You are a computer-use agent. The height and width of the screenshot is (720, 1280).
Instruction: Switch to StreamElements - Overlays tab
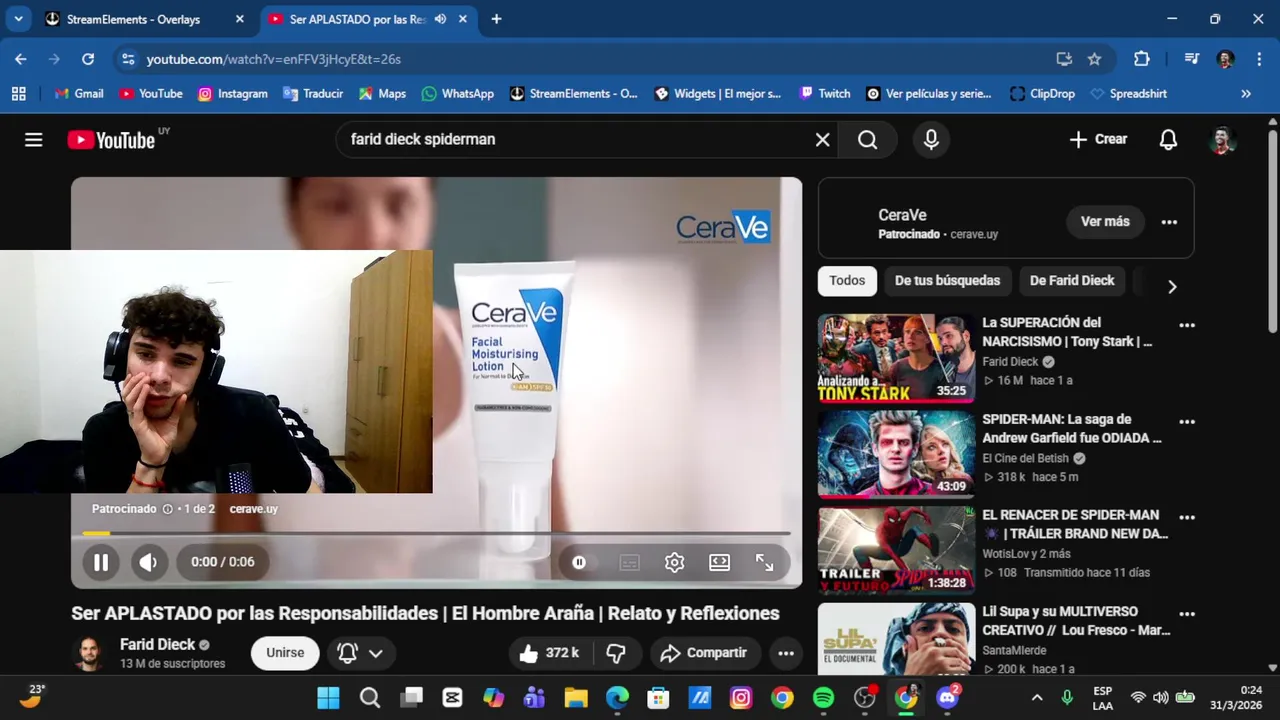pos(145,19)
